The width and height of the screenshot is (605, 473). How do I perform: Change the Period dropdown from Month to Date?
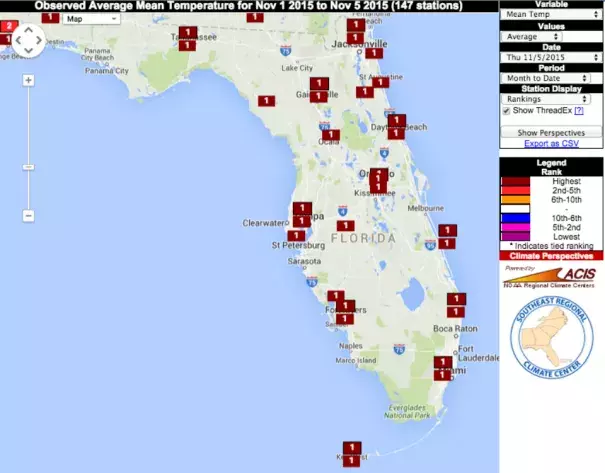tap(546, 78)
